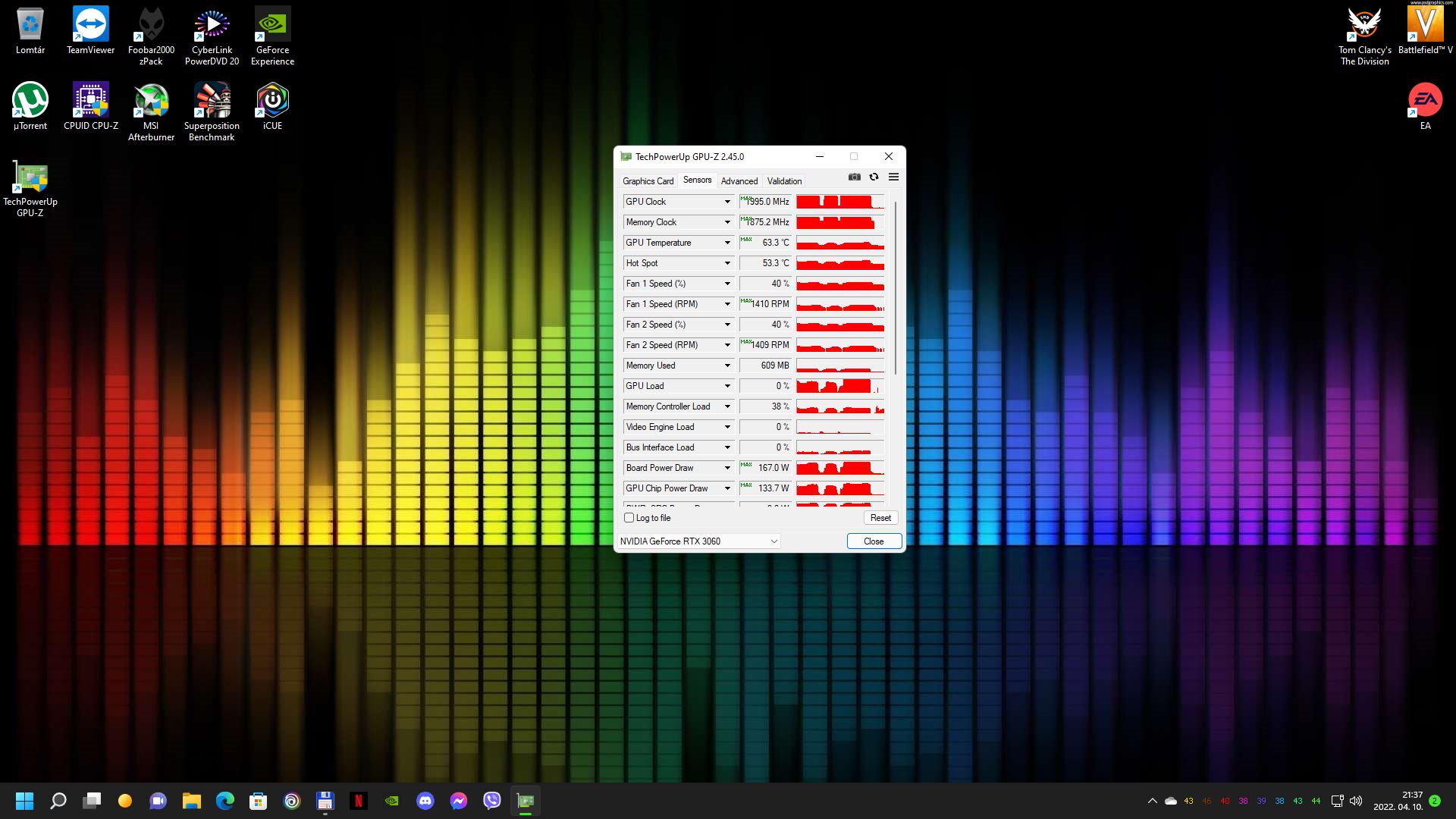Open Task View from the taskbar
This screenshot has width=1456, height=819.
(x=92, y=801)
